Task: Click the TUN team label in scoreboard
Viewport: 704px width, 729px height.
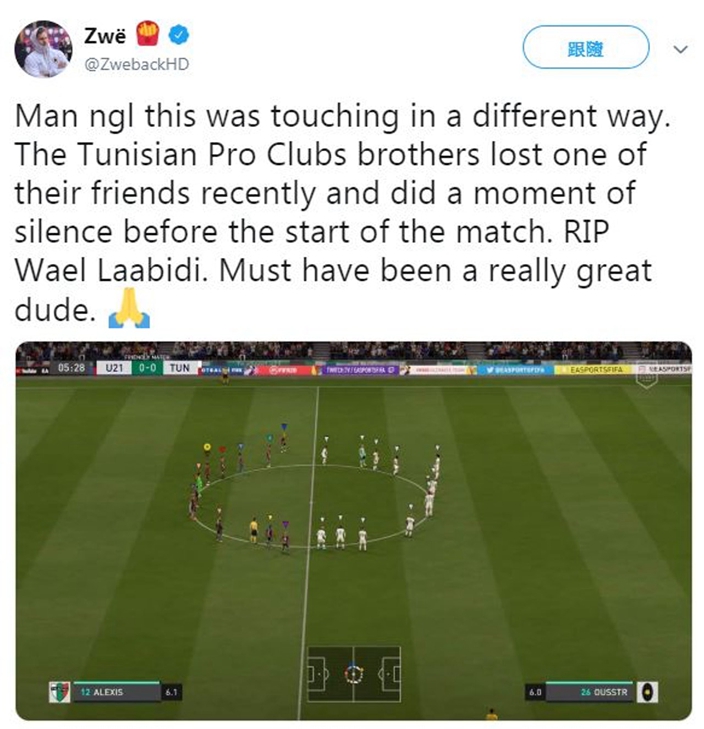Action: 179,368
